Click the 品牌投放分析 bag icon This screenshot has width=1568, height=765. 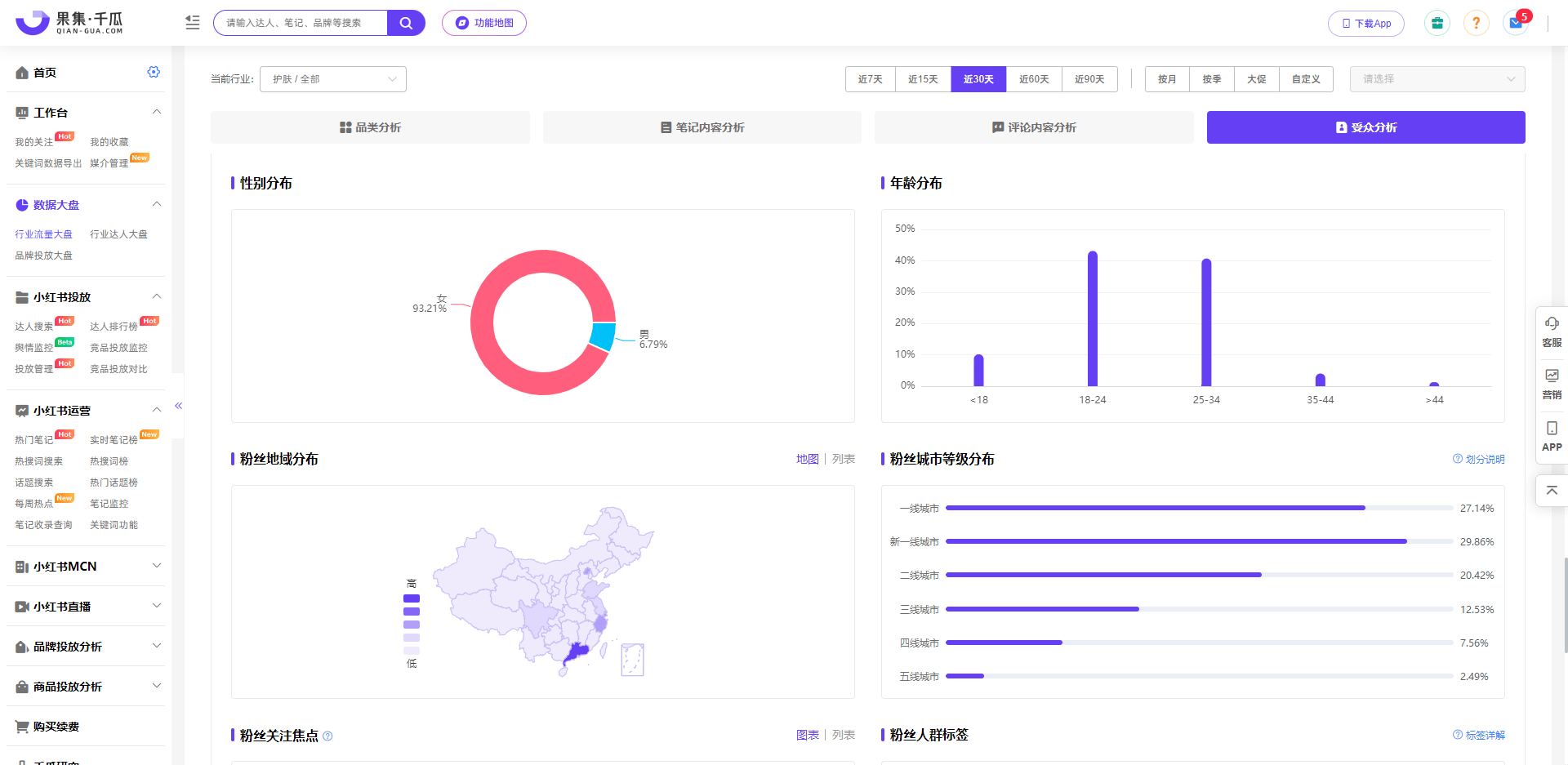point(22,647)
